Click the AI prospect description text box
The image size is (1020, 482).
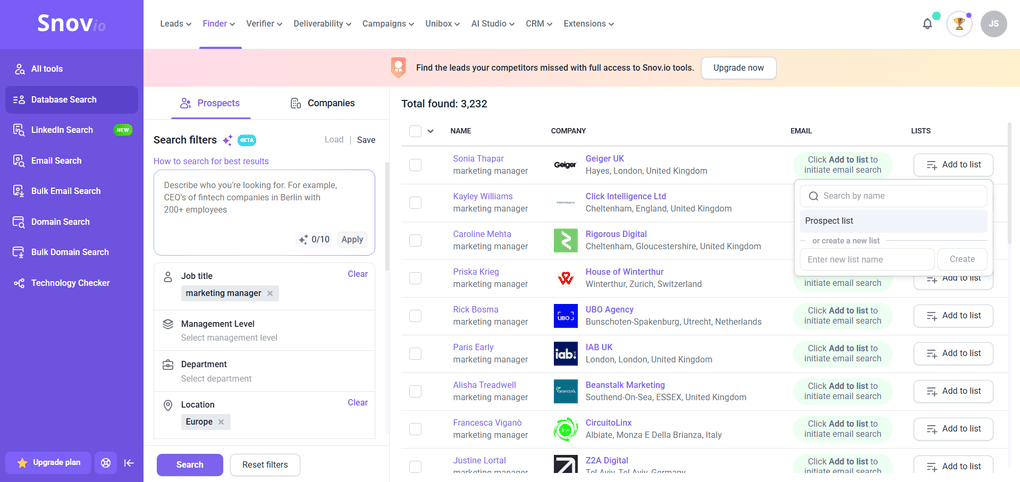[x=264, y=213]
